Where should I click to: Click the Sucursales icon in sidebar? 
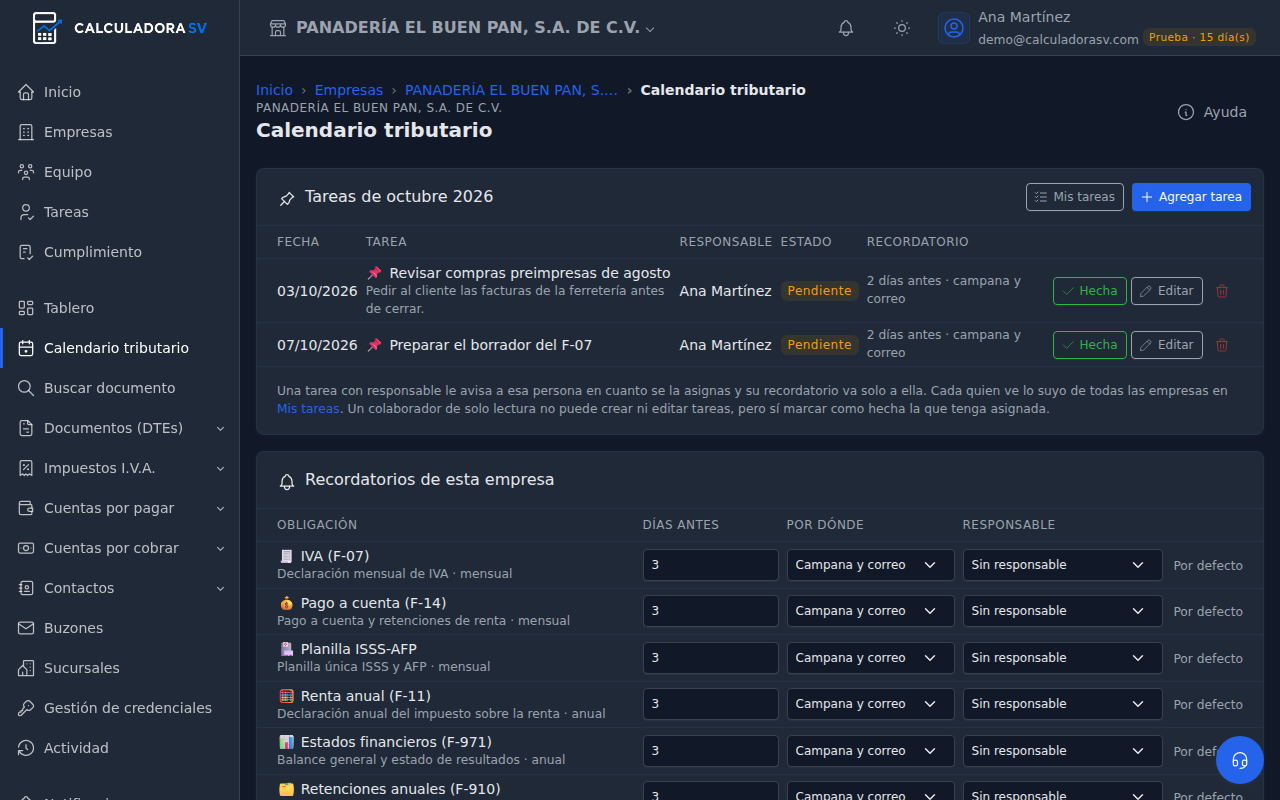tap(26, 668)
